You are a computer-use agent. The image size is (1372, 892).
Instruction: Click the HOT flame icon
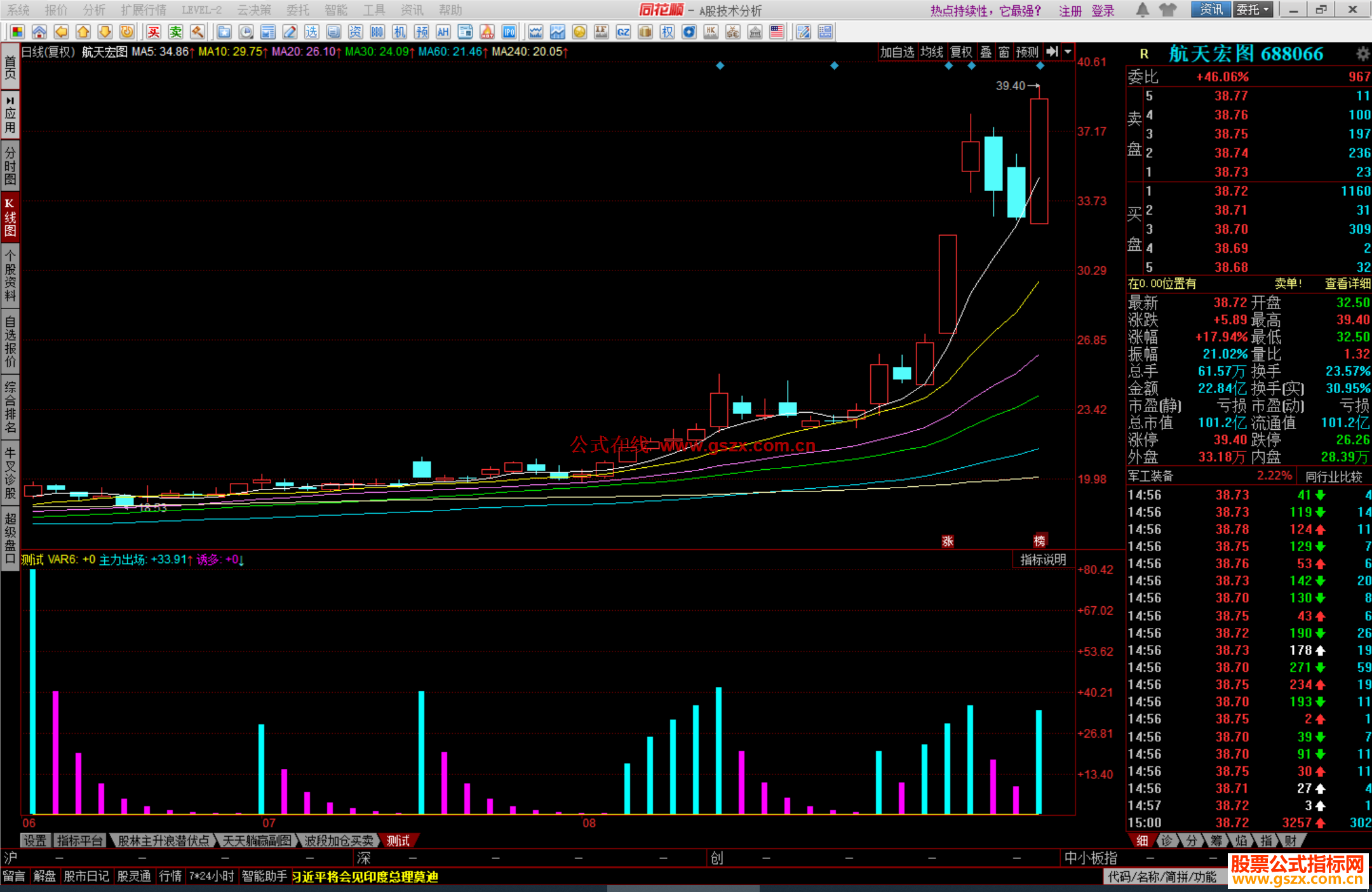tap(487, 32)
